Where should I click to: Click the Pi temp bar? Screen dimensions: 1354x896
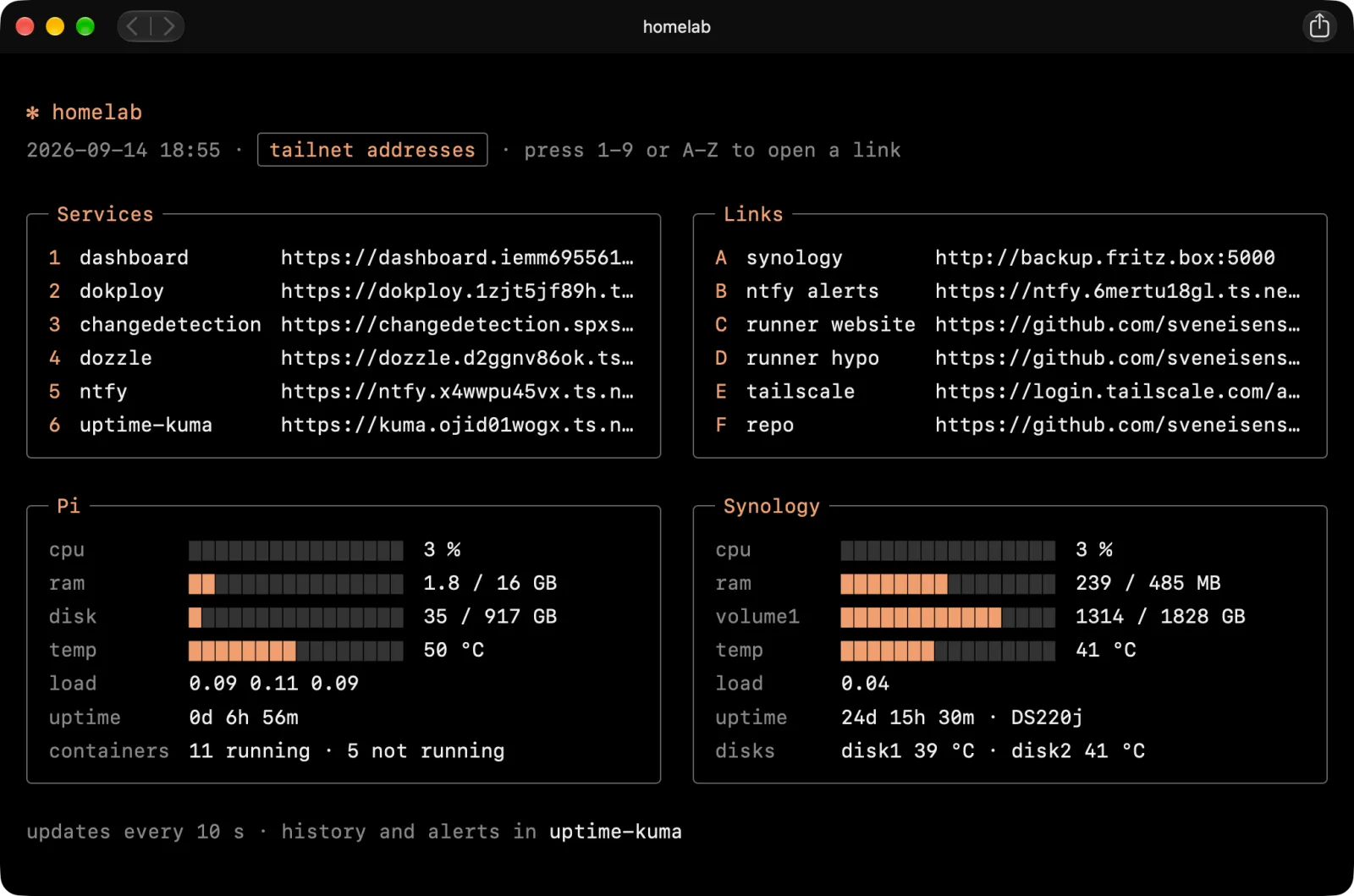click(x=296, y=651)
